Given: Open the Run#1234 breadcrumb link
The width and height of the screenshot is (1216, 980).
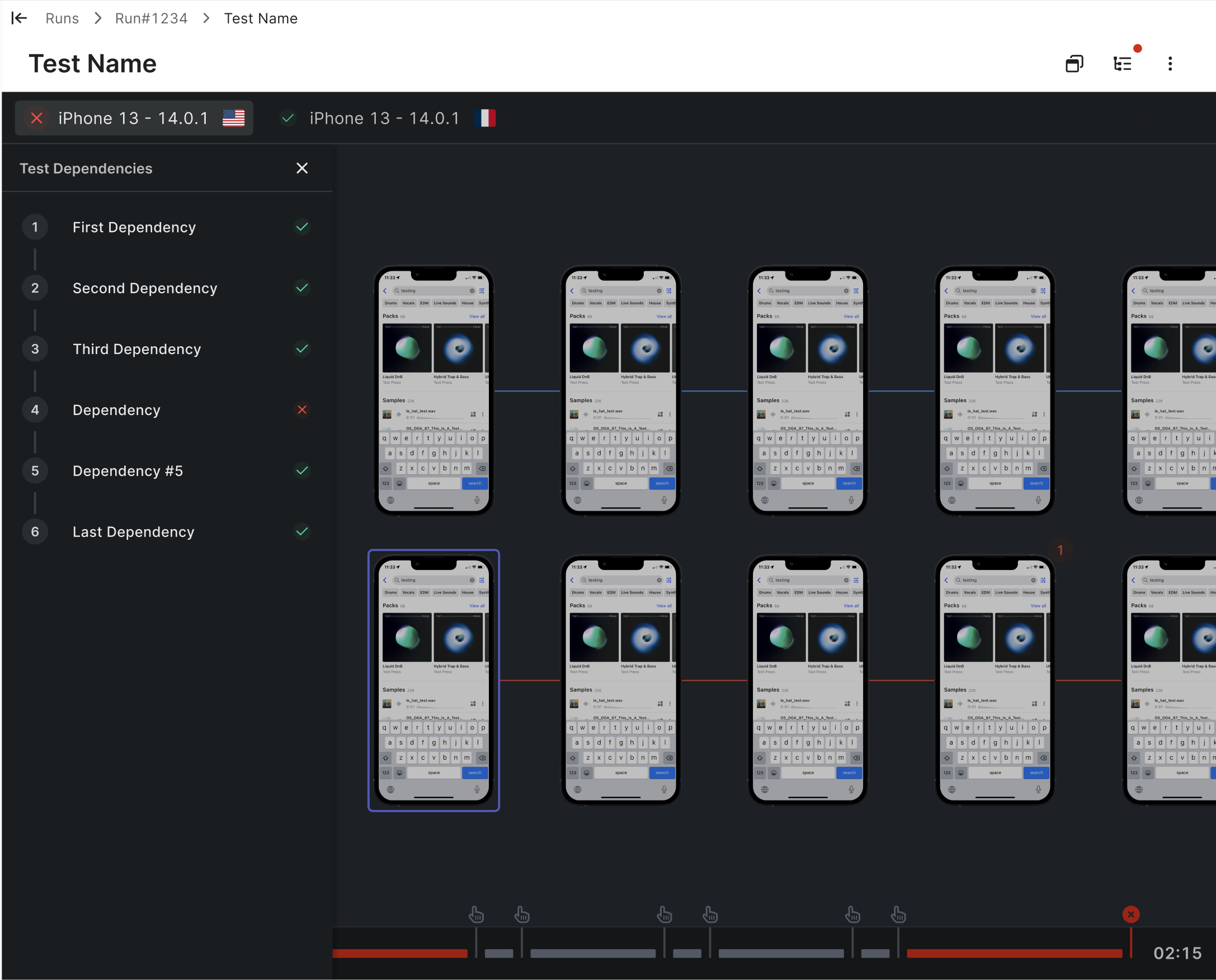Looking at the screenshot, I should (x=151, y=18).
